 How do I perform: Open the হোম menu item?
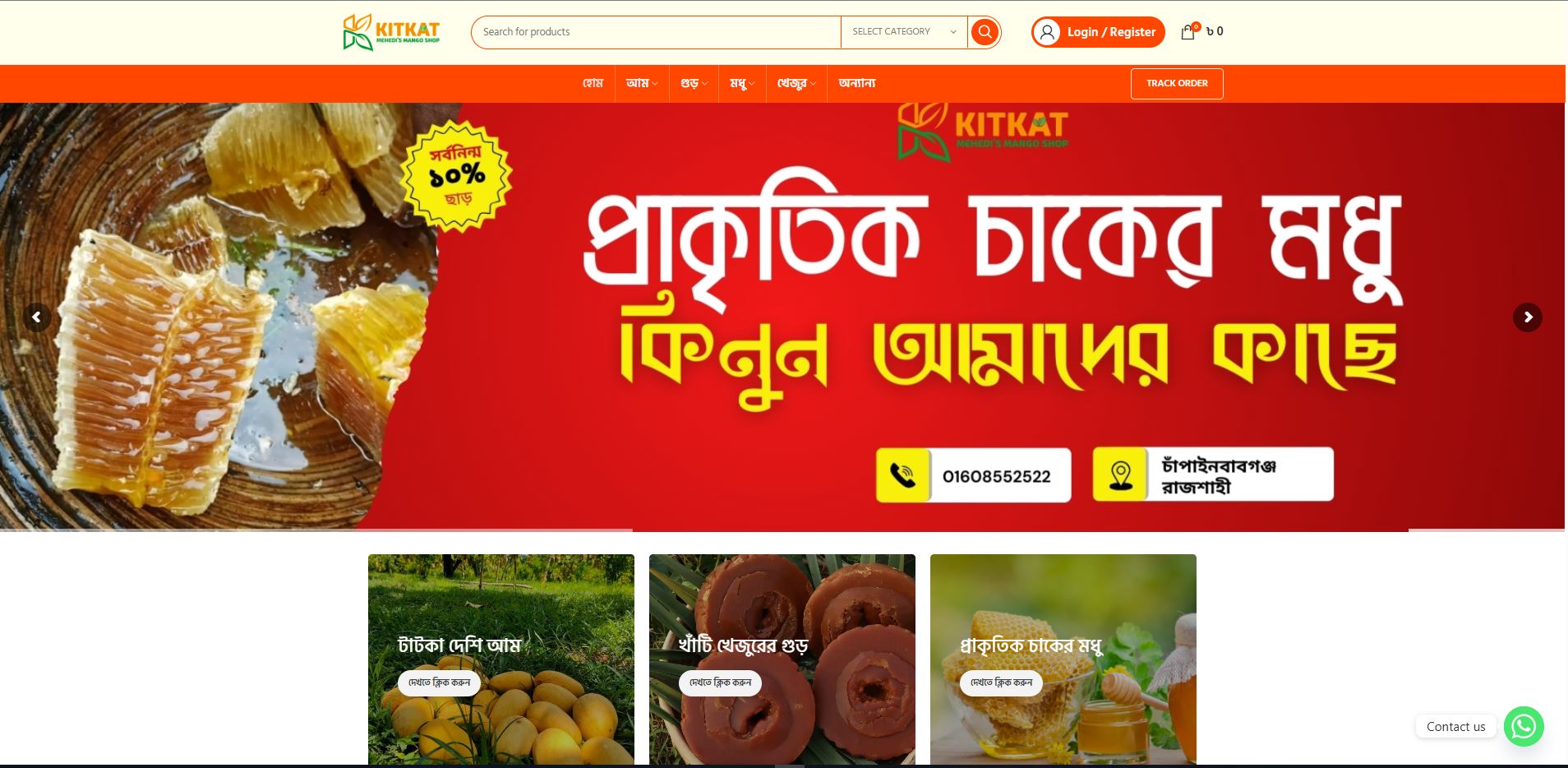point(593,83)
